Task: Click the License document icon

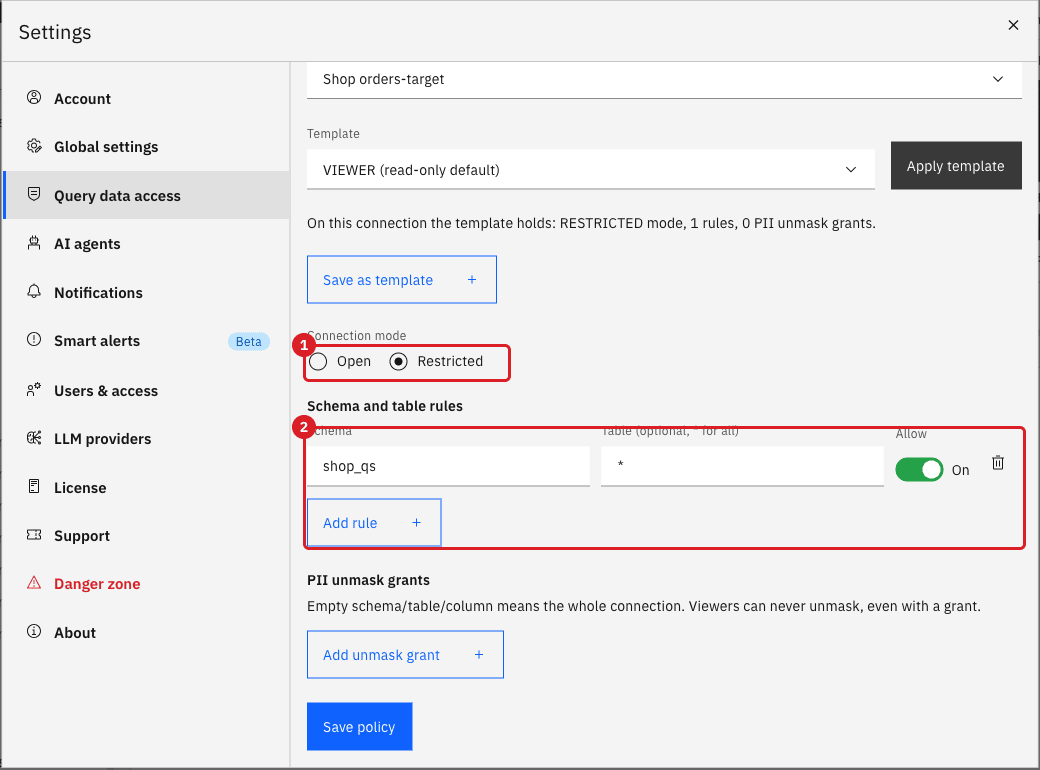Action: point(34,487)
